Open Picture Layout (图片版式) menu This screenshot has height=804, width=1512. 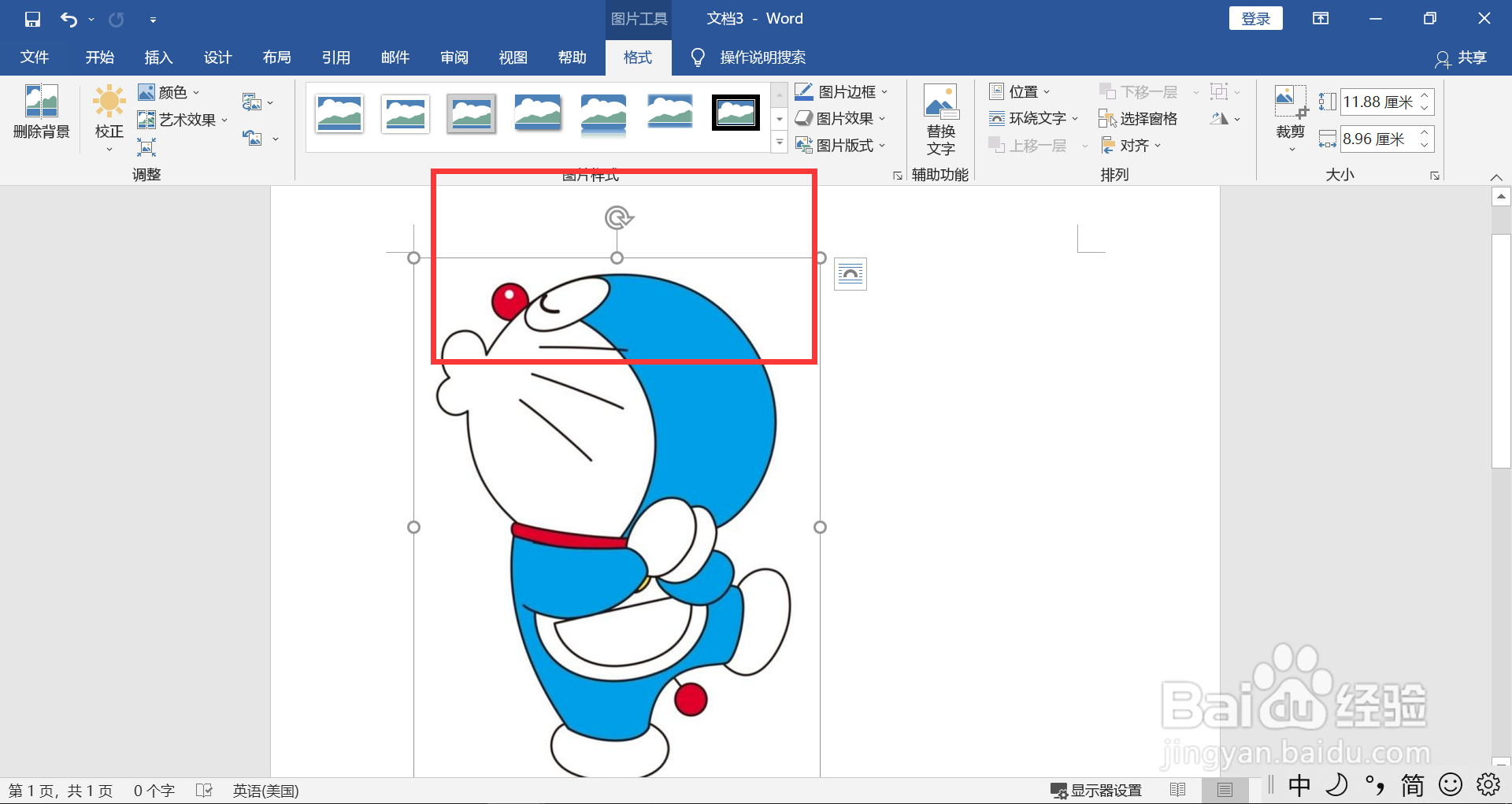840,145
